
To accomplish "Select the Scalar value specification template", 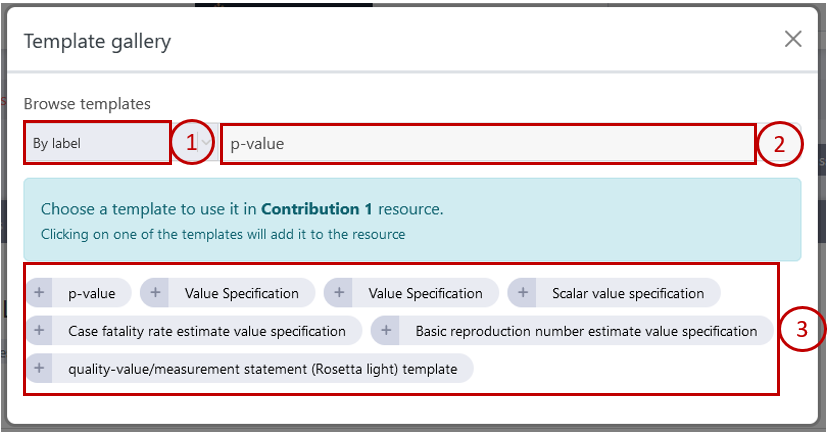I will coord(627,293).
